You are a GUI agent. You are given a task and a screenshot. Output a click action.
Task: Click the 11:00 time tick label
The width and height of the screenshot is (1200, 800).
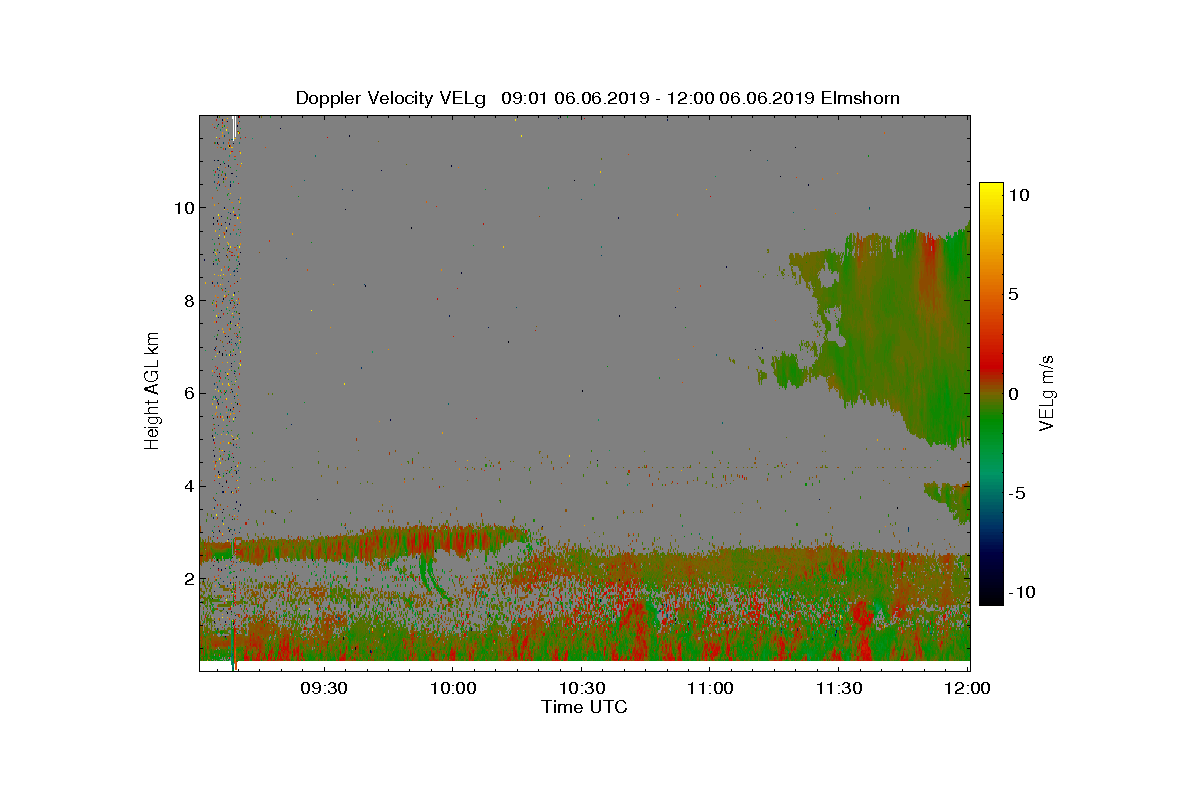coord(709,688)
